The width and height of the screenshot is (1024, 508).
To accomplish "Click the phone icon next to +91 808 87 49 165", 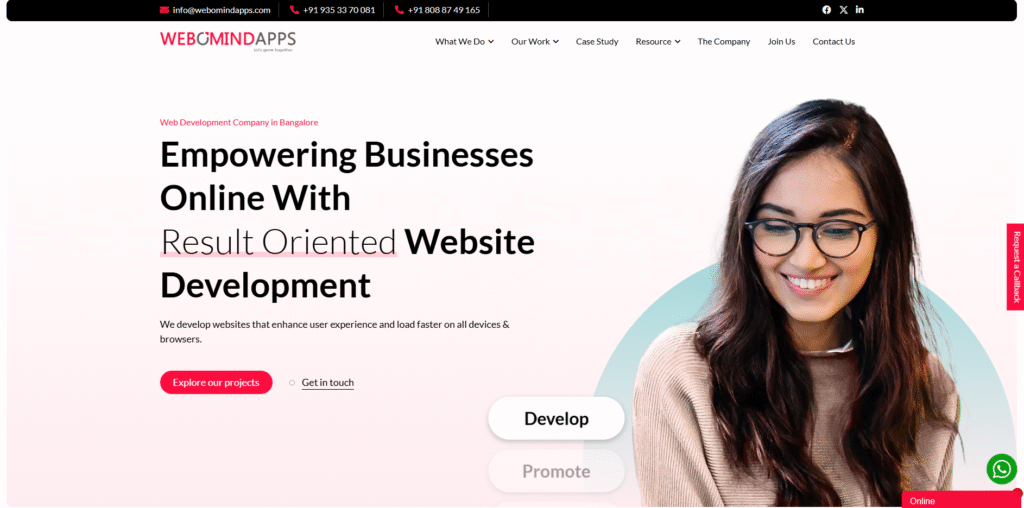I will [399, 10].
